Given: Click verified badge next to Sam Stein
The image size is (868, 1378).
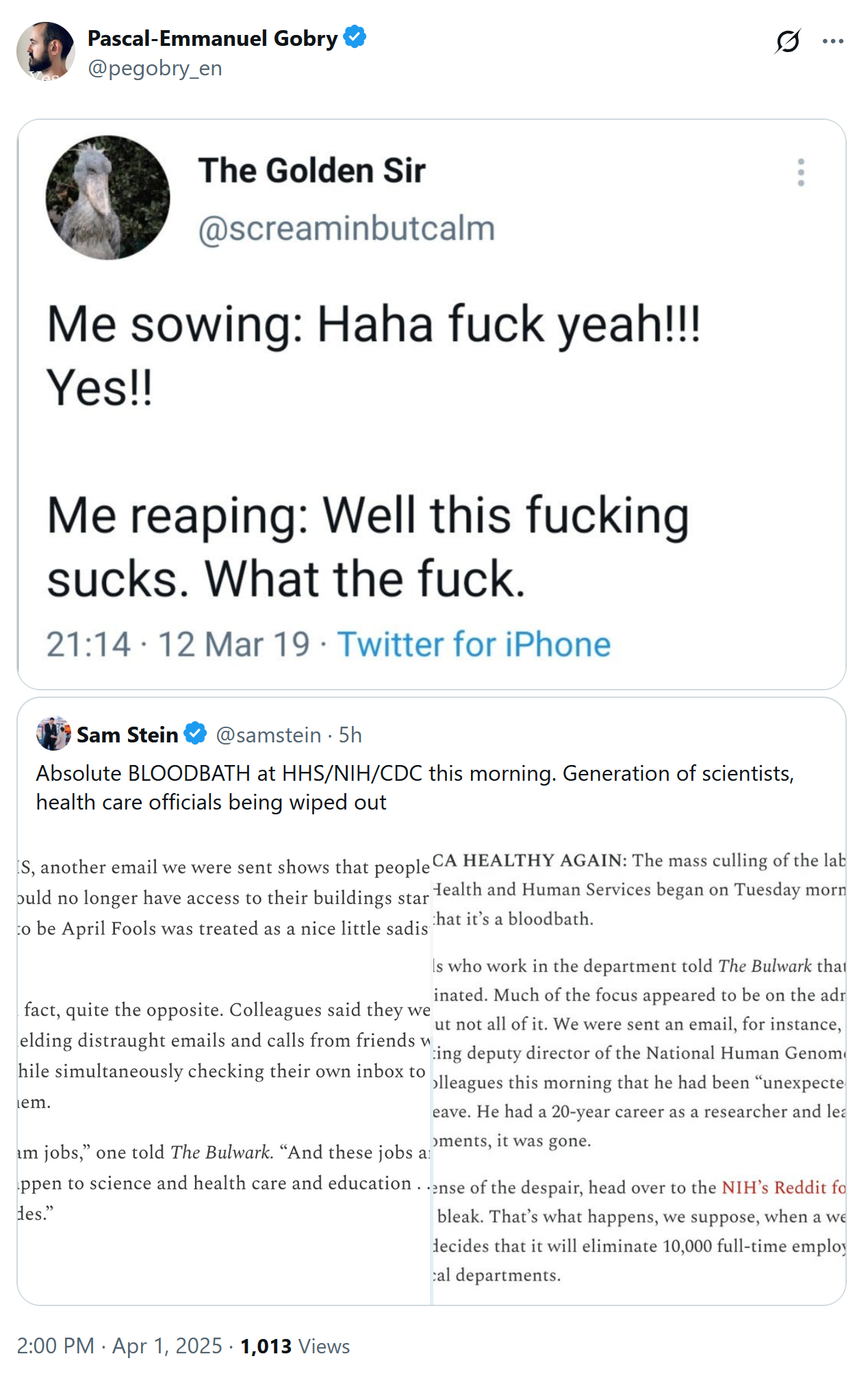Looking at the screenshot, I should tap(196, 734).
